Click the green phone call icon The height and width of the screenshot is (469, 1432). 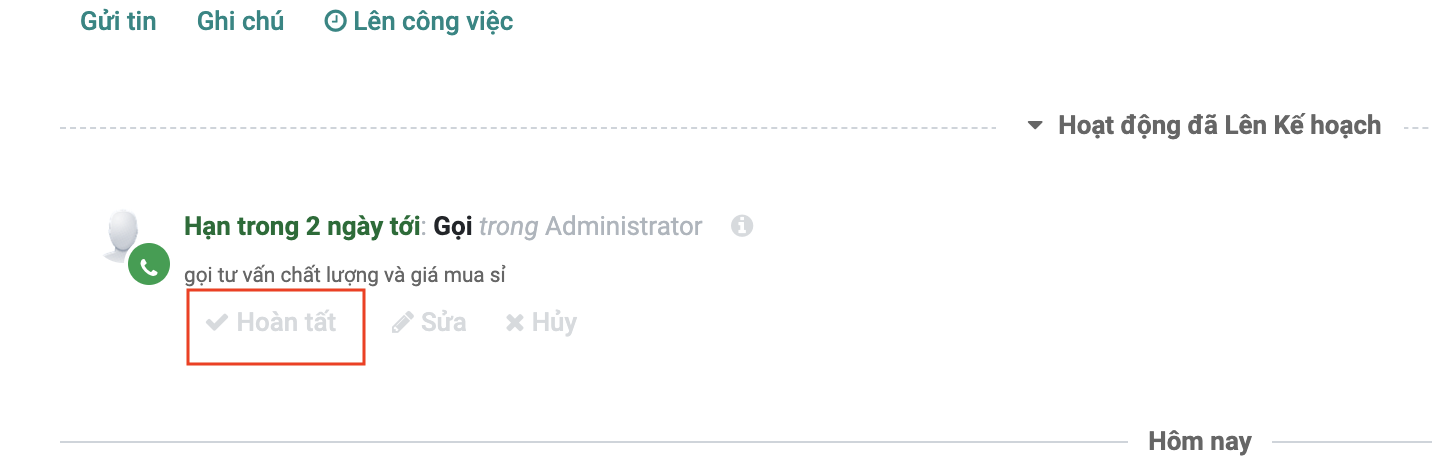coord(149,267)
